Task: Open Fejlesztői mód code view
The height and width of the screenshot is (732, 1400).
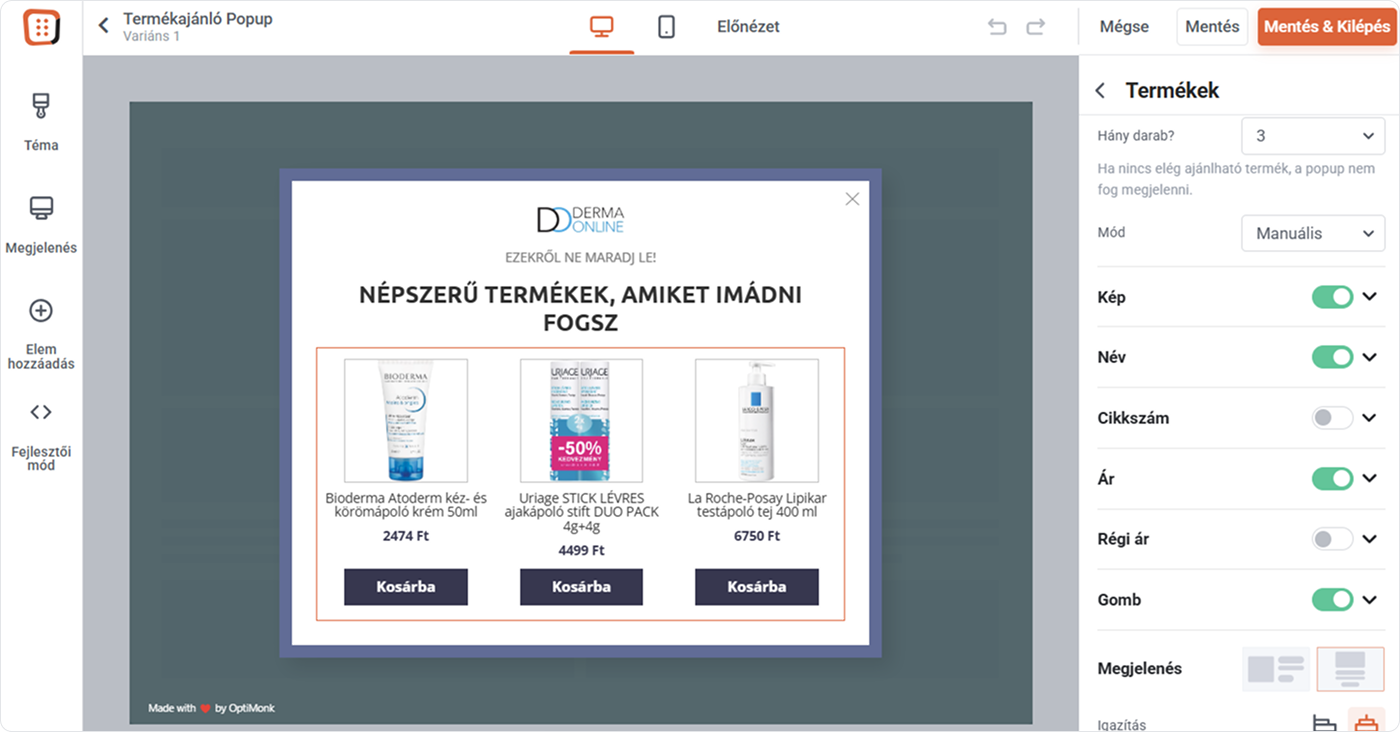Action: coord(41,436)
